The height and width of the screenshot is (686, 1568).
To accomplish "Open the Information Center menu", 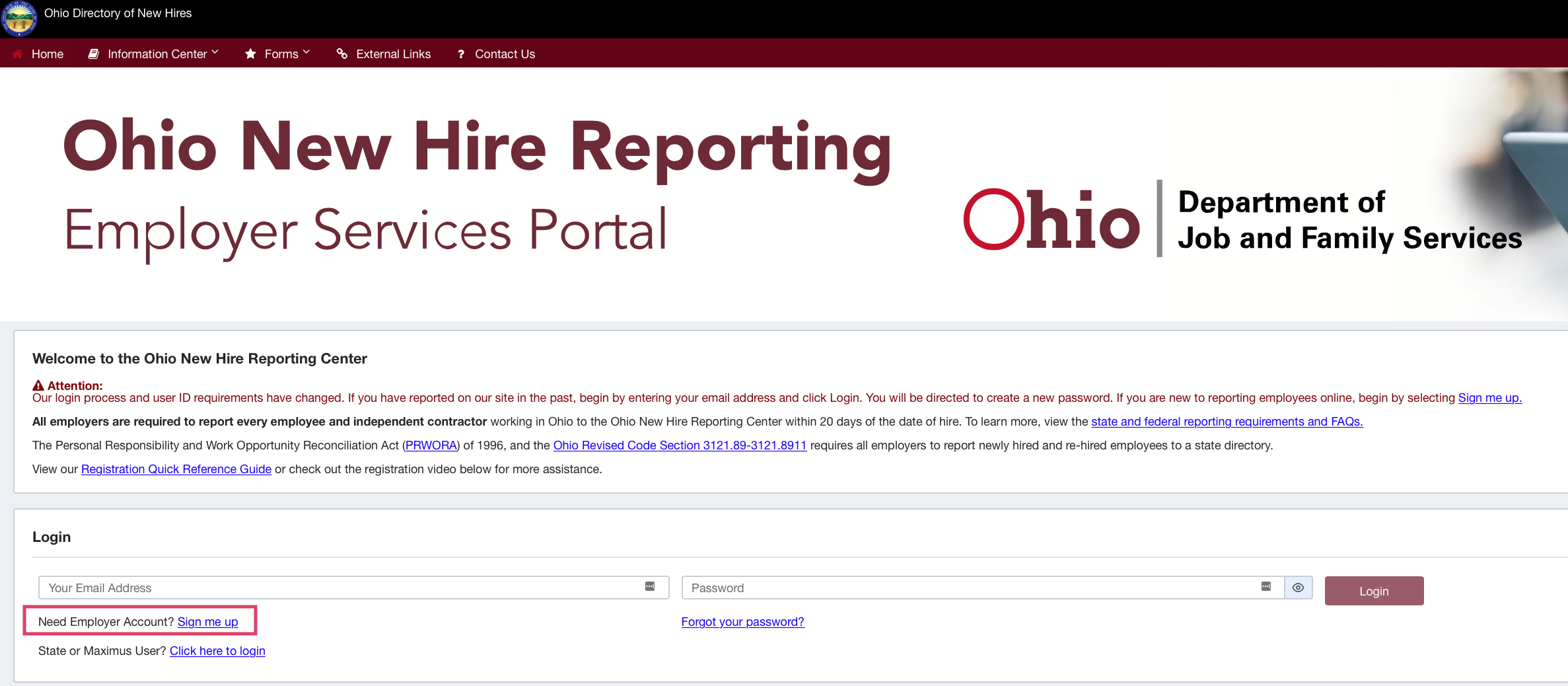I will (x=153, y=54).
